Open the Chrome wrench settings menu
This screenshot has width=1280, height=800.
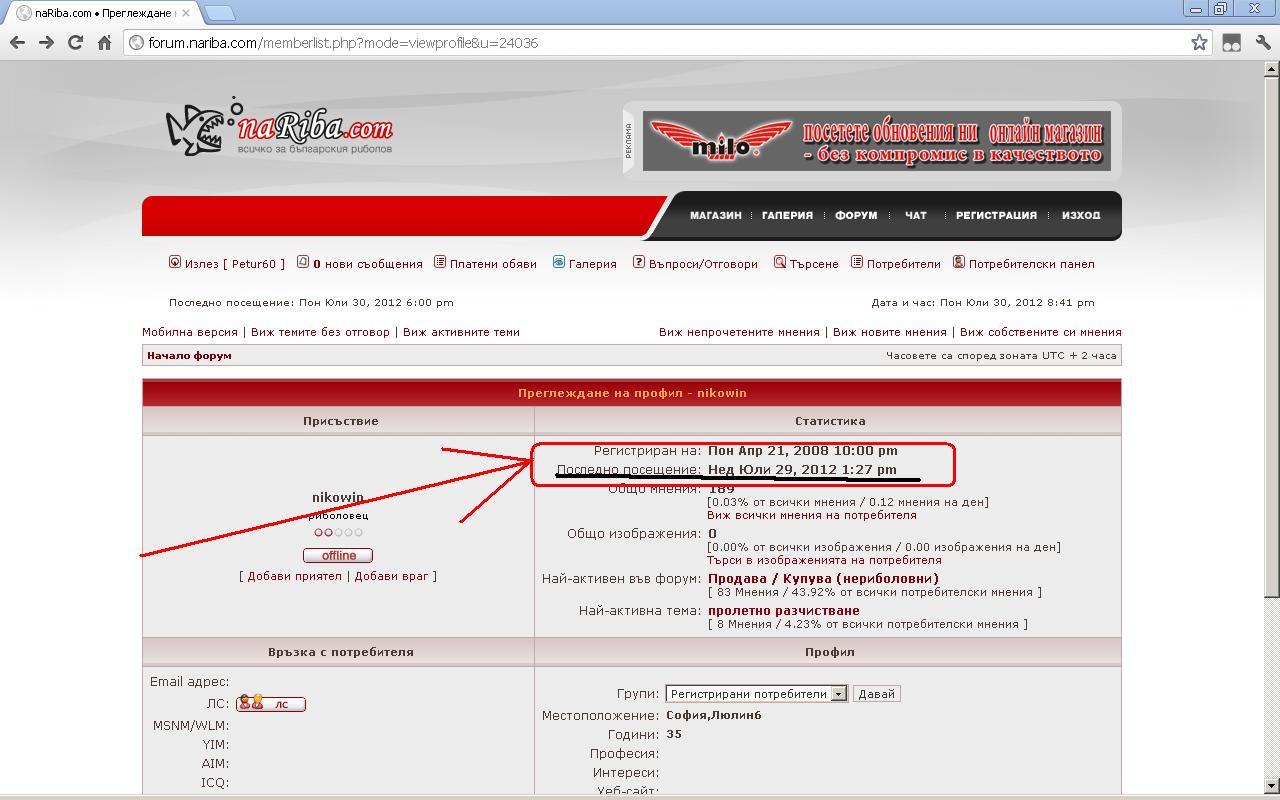pyautogui.click(x=1262, y=43)
